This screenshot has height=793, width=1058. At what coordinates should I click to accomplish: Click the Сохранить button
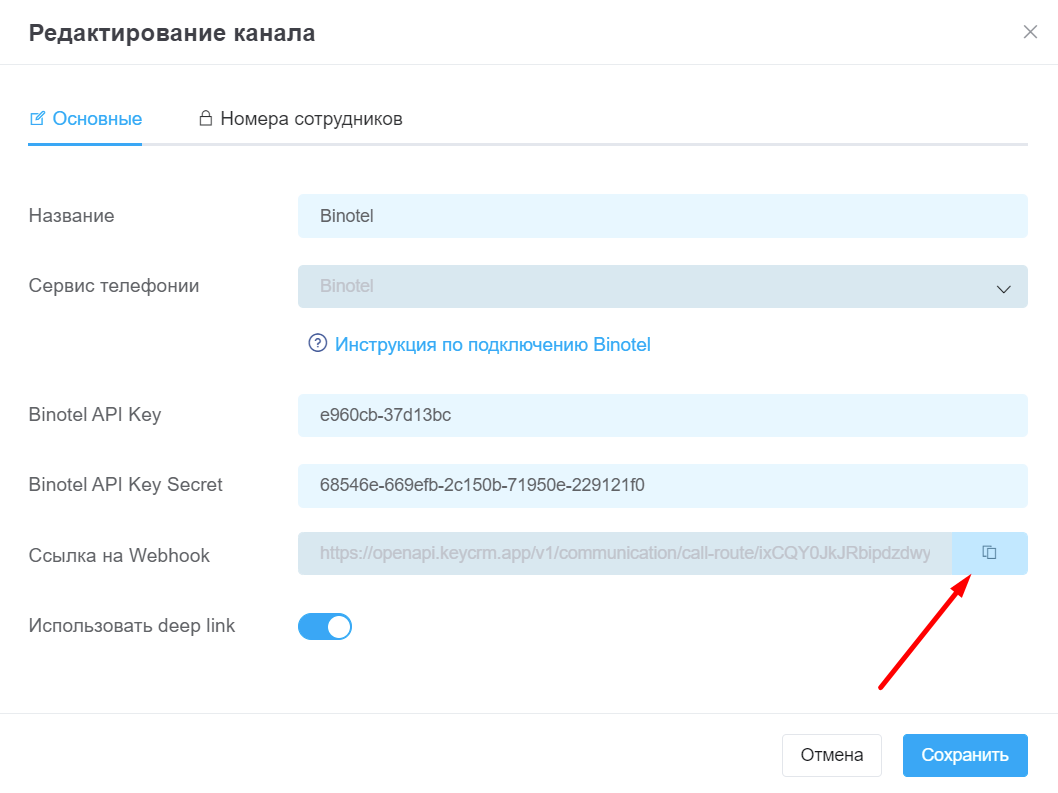click(965, 755)
